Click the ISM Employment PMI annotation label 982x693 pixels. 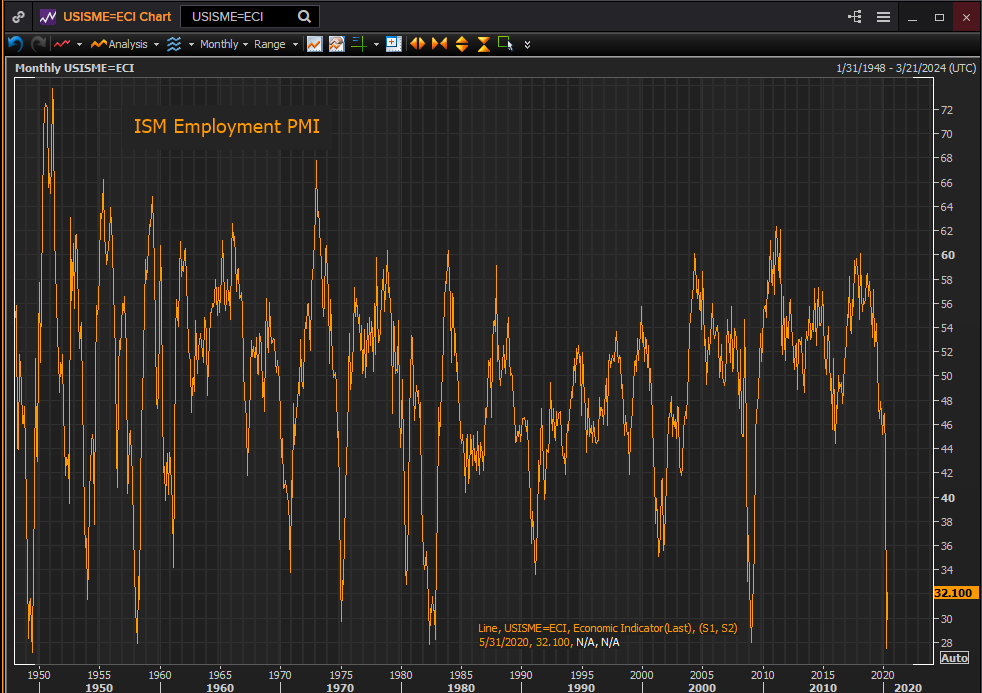coord(227,126)
